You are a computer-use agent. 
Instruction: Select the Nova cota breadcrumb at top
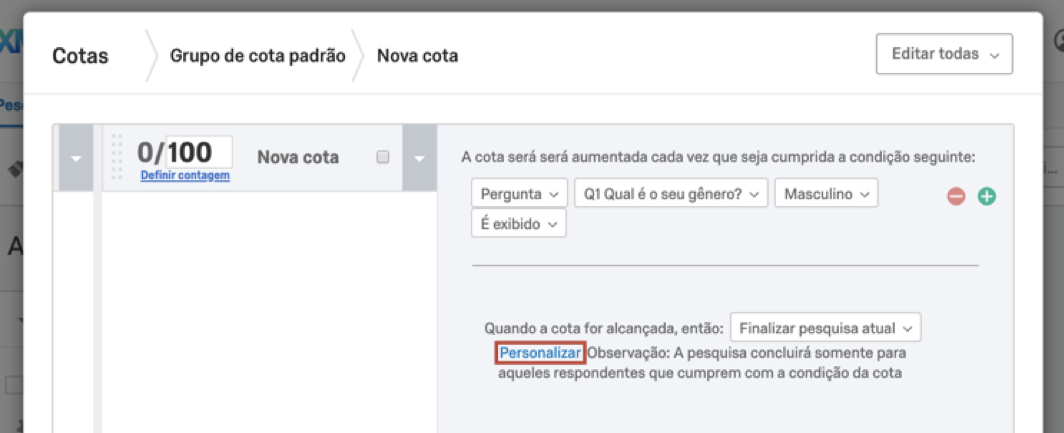pos(417,55)
